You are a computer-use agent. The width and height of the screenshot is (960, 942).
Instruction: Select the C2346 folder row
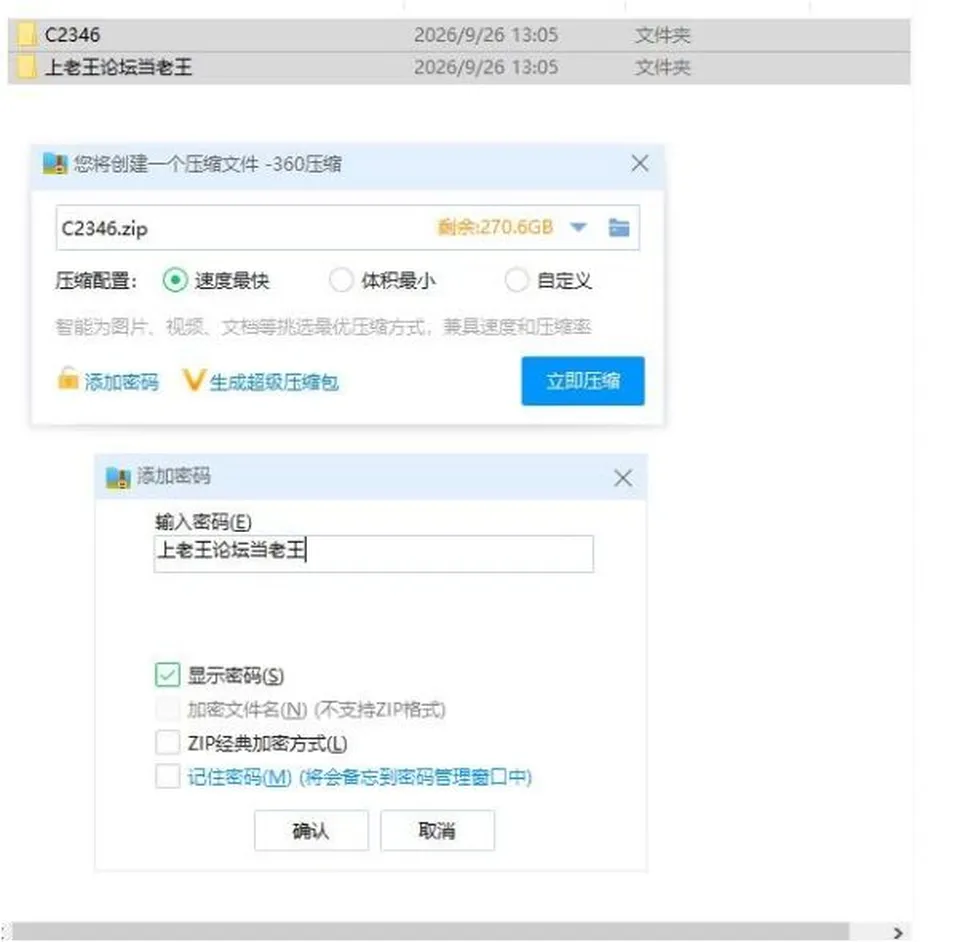459,35
